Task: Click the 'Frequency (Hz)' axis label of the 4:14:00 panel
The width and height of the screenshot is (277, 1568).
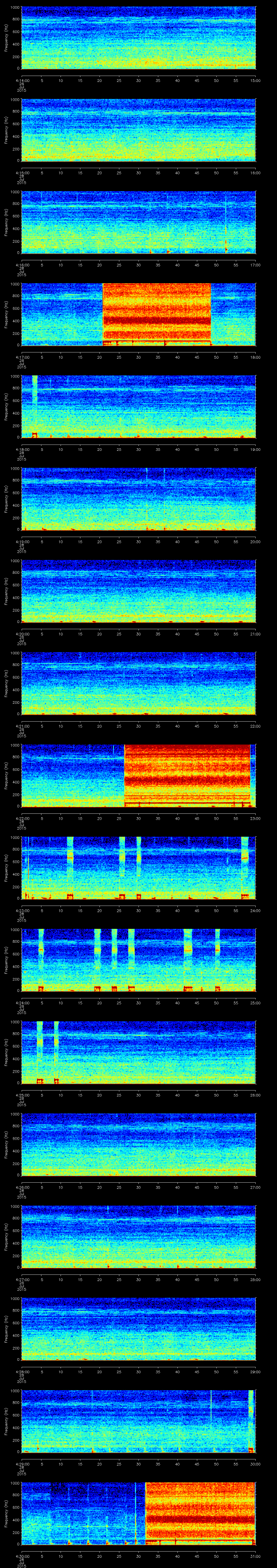Action: tap(6, 38)
